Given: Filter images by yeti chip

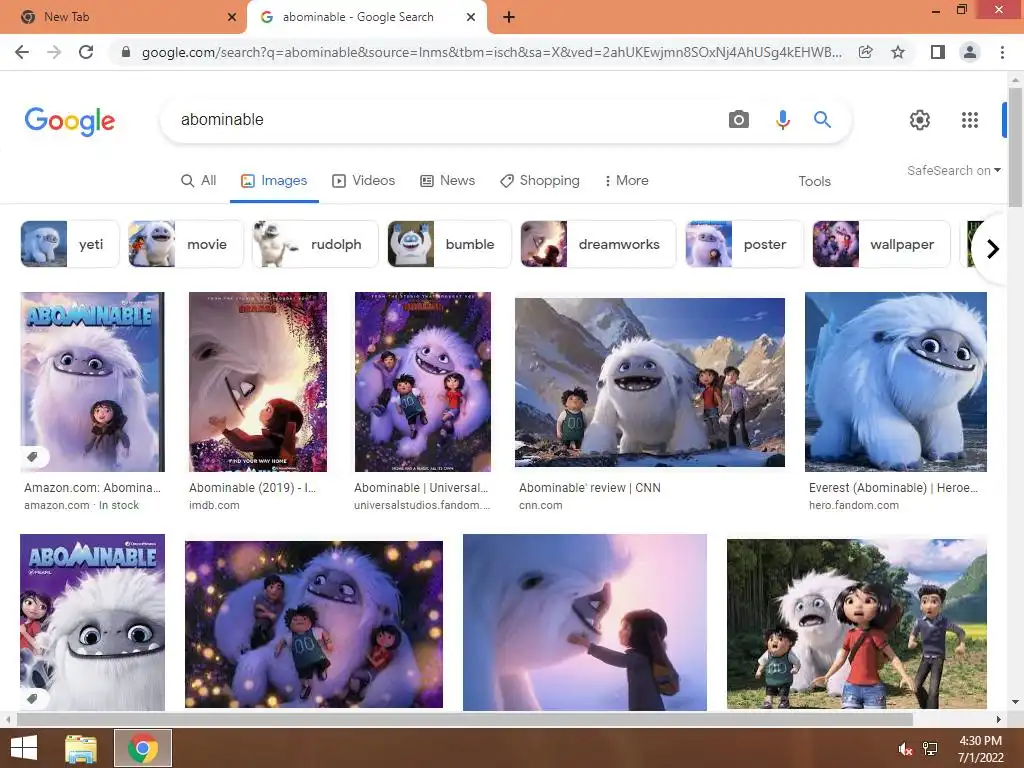Looking at the screenshot, I should point(70,244).
